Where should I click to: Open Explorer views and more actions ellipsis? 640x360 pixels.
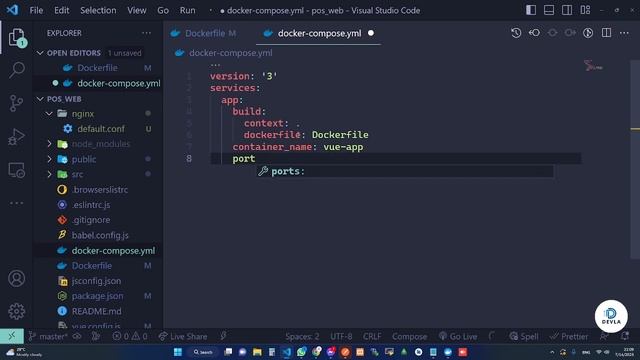click(146, 33)
